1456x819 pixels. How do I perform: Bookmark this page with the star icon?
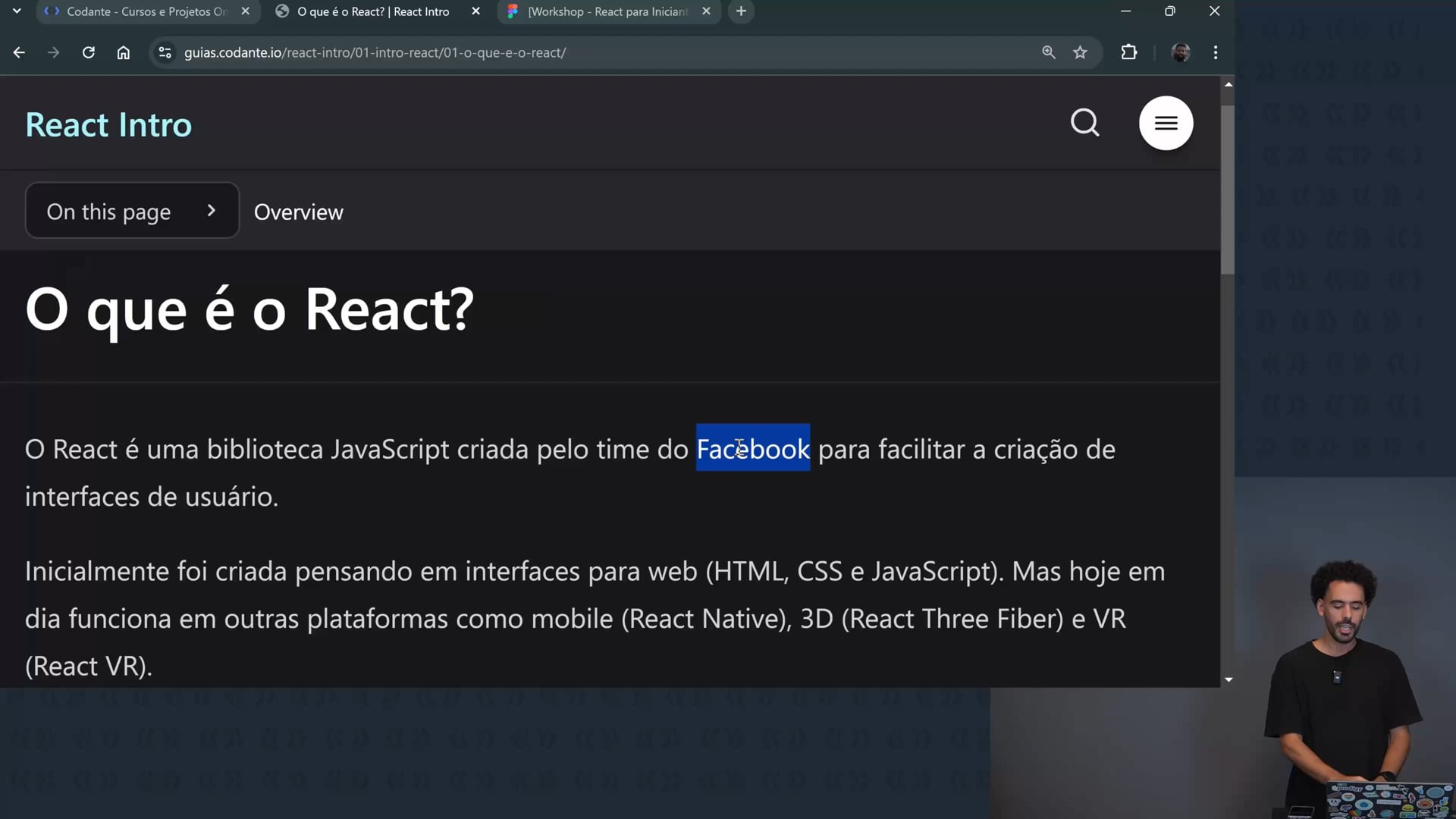click(x=1080, y=52)
